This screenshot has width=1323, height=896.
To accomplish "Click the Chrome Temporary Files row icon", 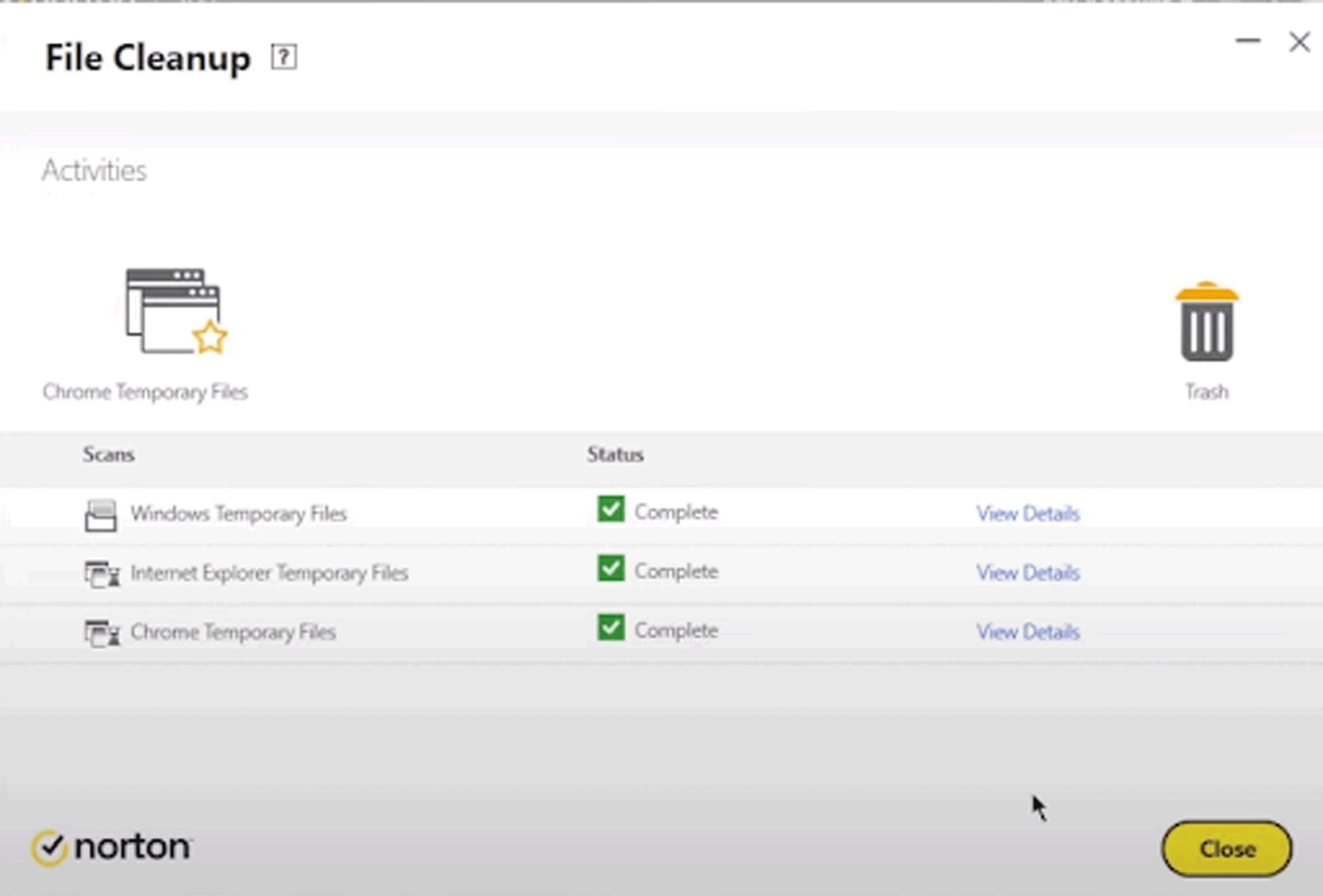I will pyautogui.click(x=102, y=633).
